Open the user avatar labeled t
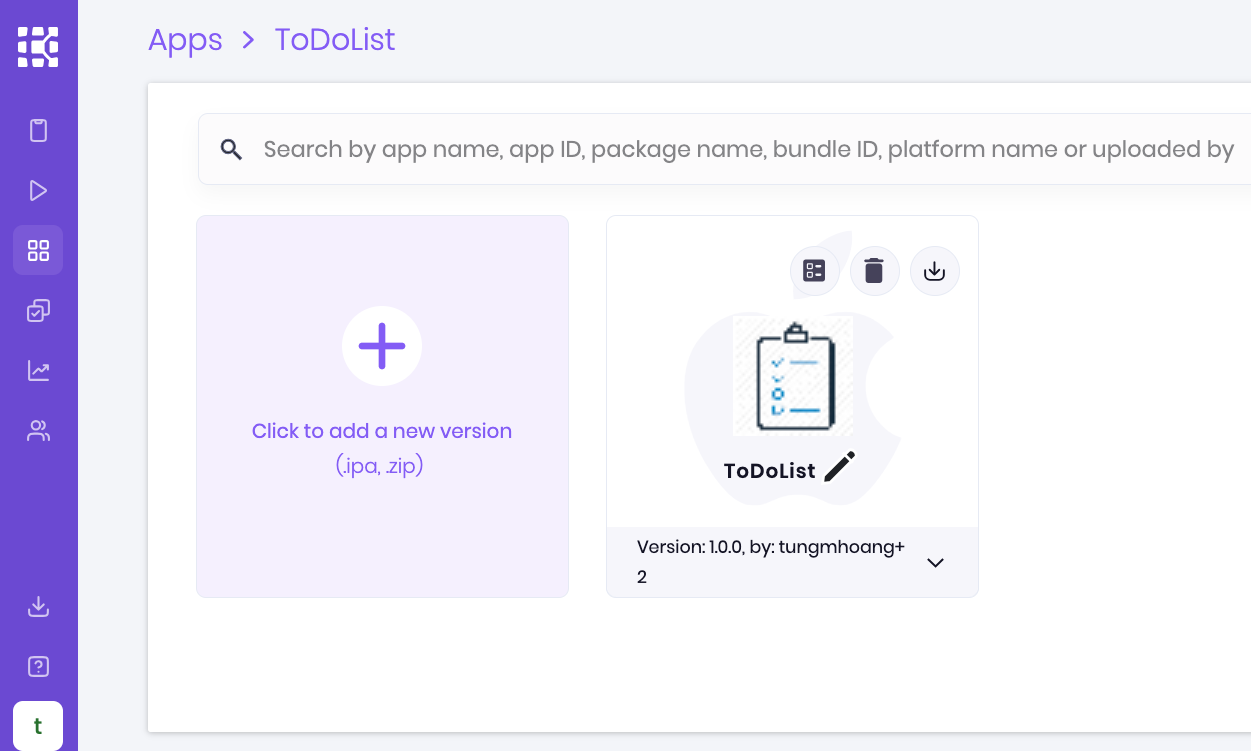The width and height of the screenshot is (1251, 751). [38, 726]
